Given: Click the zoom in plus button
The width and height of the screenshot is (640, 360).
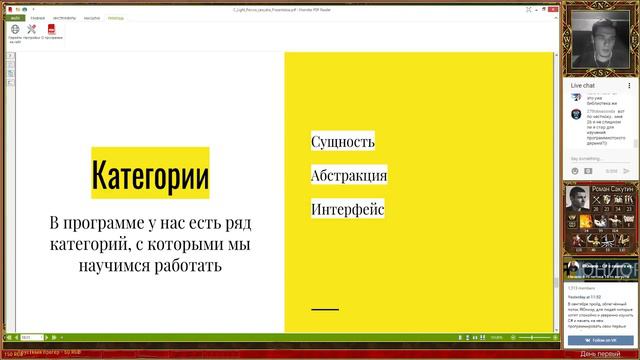Looking at the screenshot, I should click(x=555, y=338).
